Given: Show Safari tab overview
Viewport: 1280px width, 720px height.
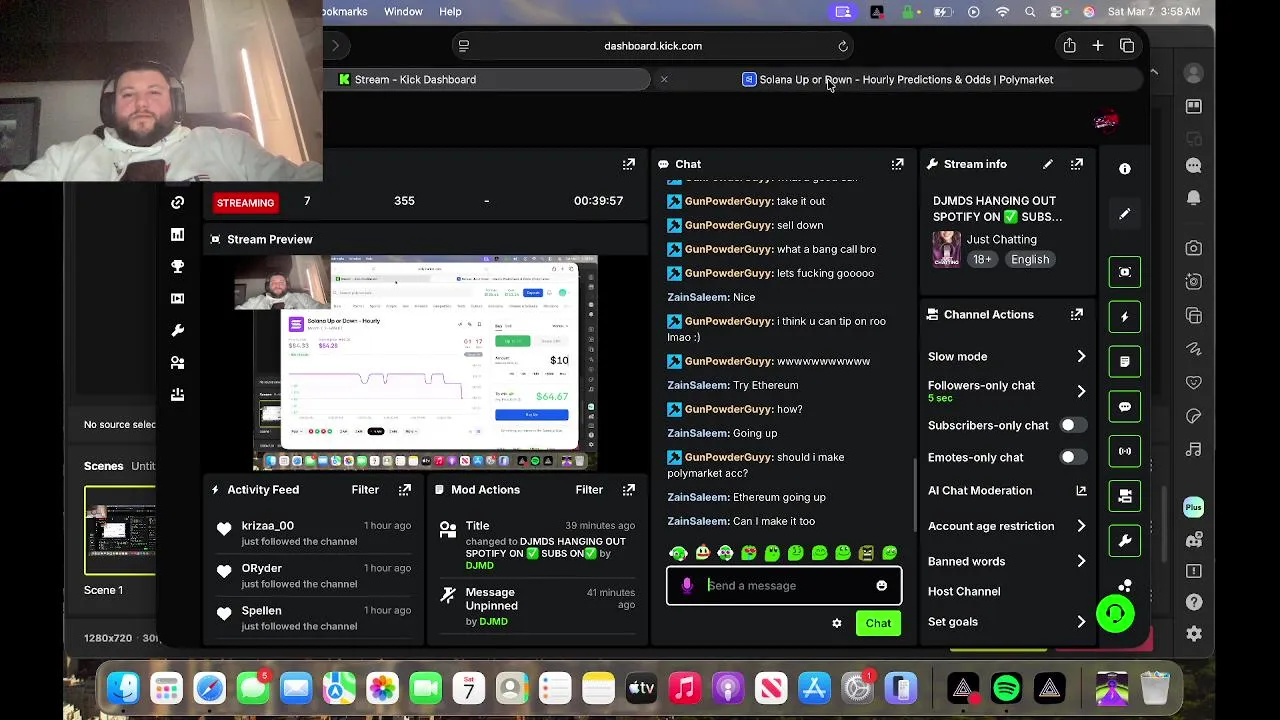Looking at the screenshot, I should click(x=1127, y=46).
